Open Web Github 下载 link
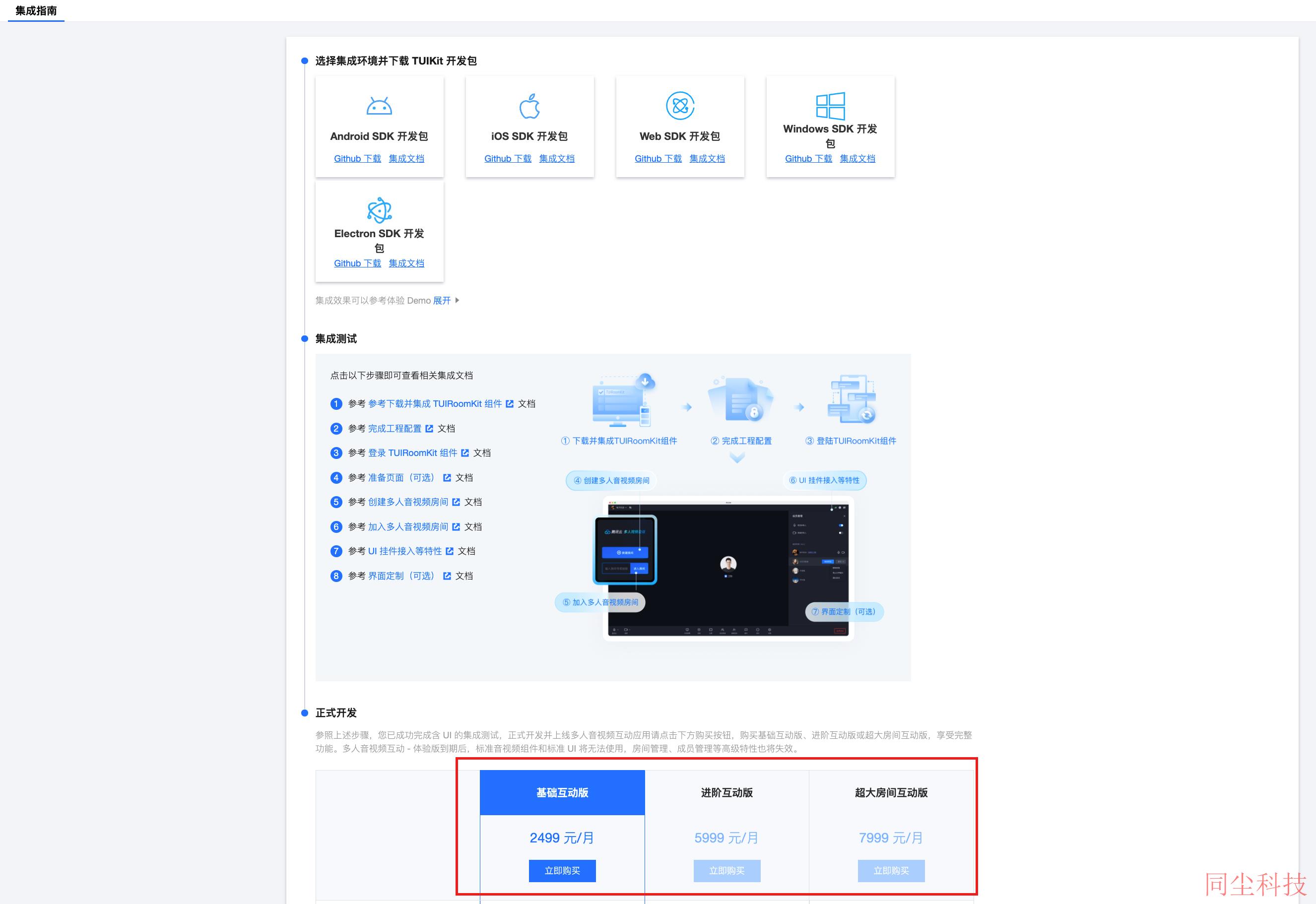This screenshot has height=904, width=1316. point(658,159)
